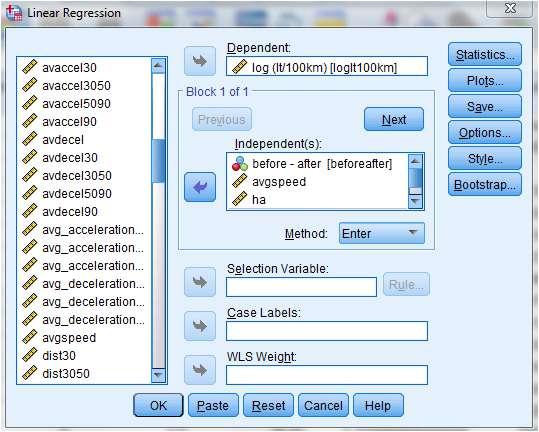Click down arrow of Independents scrollbar
The height and width of the screenshot is (432, 539).
(x=415, y=201)
